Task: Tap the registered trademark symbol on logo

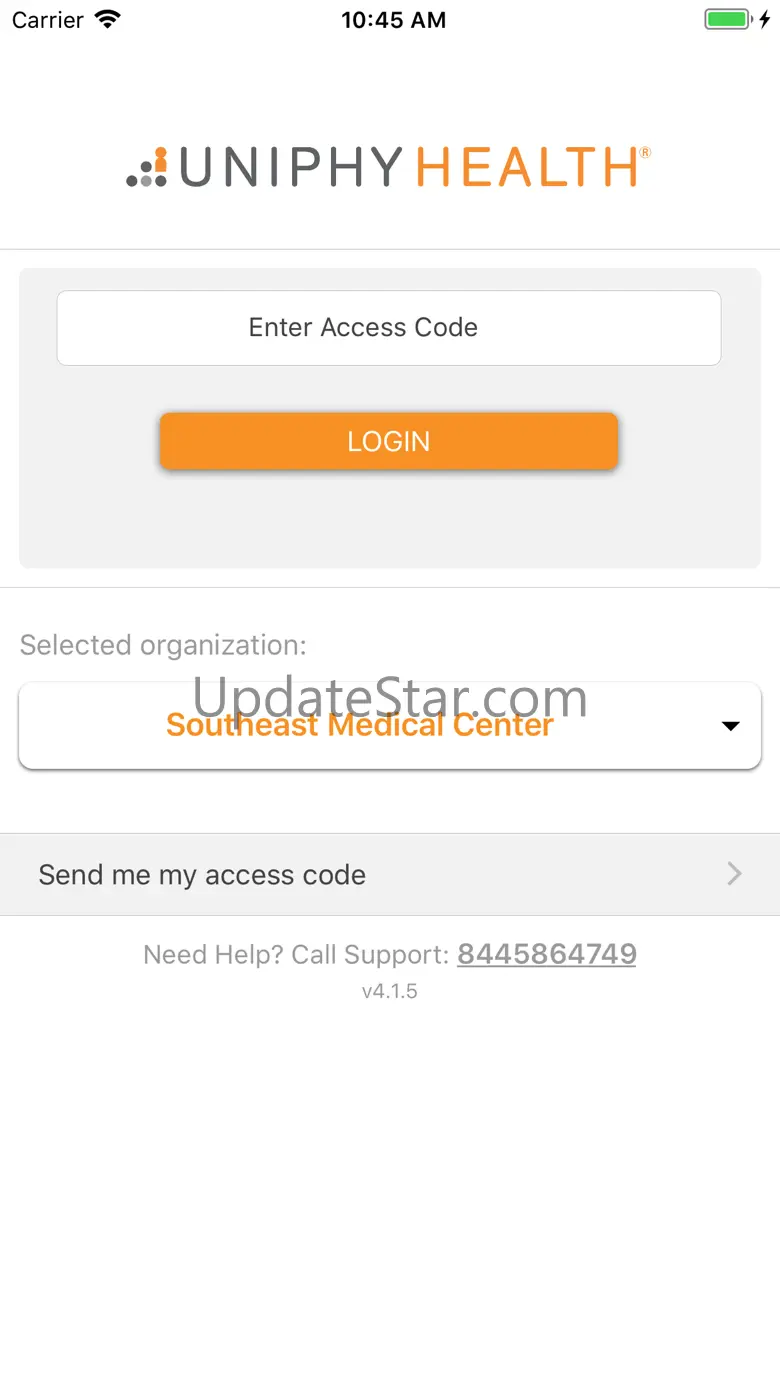Action: 645,152
